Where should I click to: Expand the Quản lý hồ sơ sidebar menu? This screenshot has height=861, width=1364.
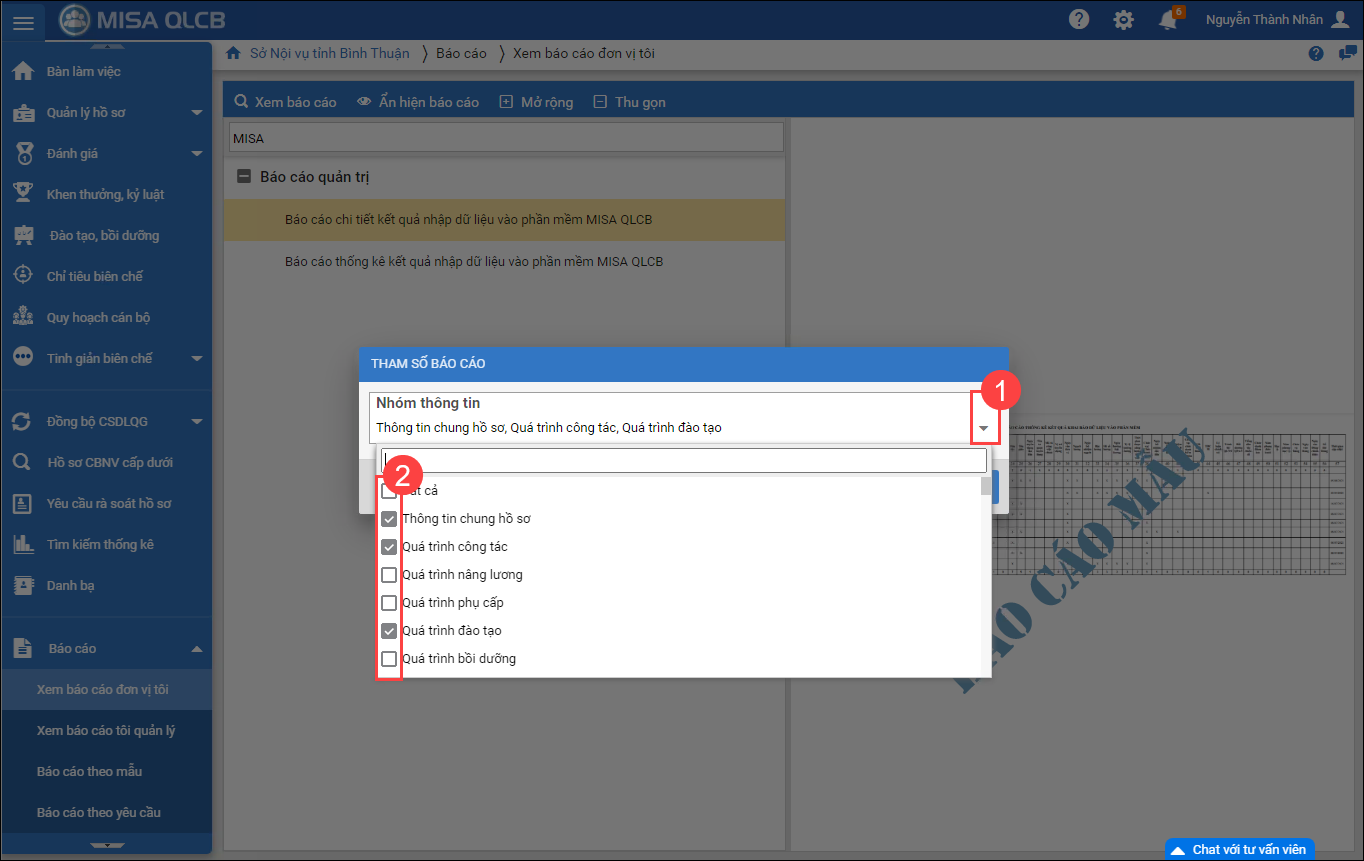(x=196, y=113)
